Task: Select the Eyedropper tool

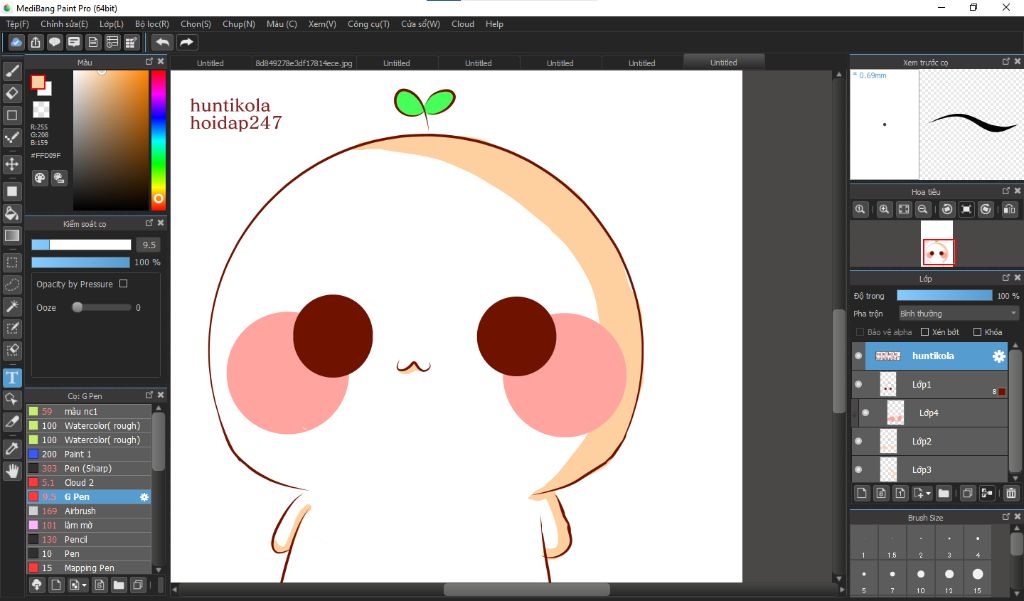Action: pos(12,448)
